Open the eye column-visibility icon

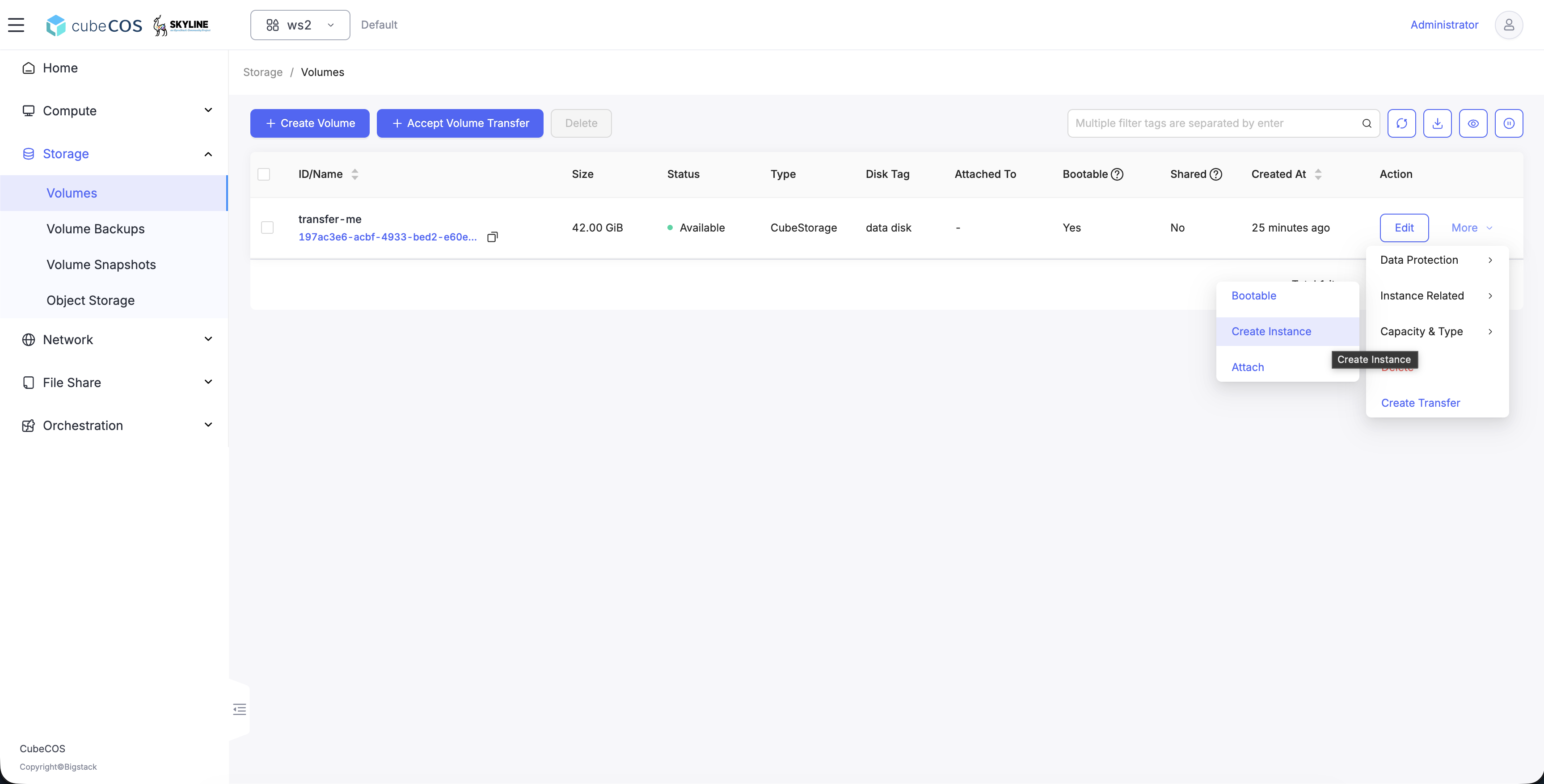click(x=1473, y=123)
